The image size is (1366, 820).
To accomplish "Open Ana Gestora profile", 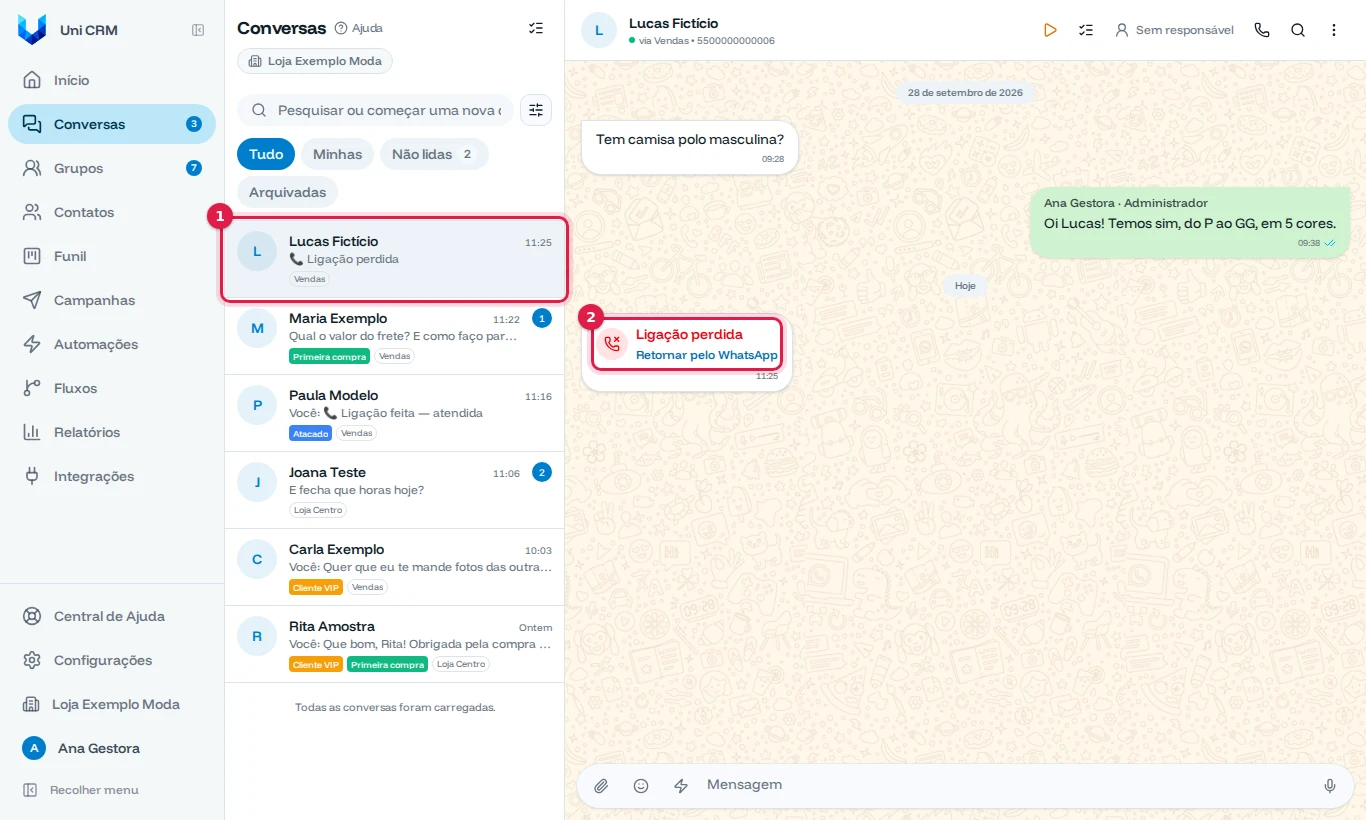I will click(x=112, y=748).
